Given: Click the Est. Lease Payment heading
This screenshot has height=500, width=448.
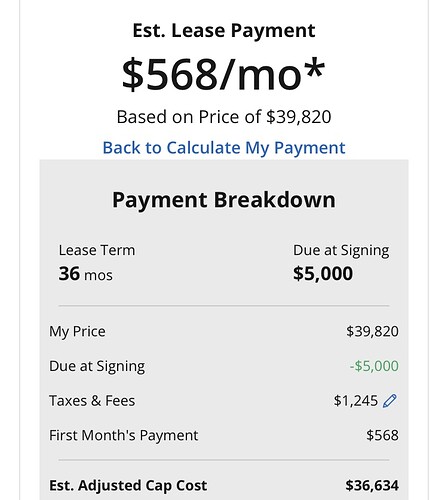Looking at the screenshot, I should coord(224,30).
